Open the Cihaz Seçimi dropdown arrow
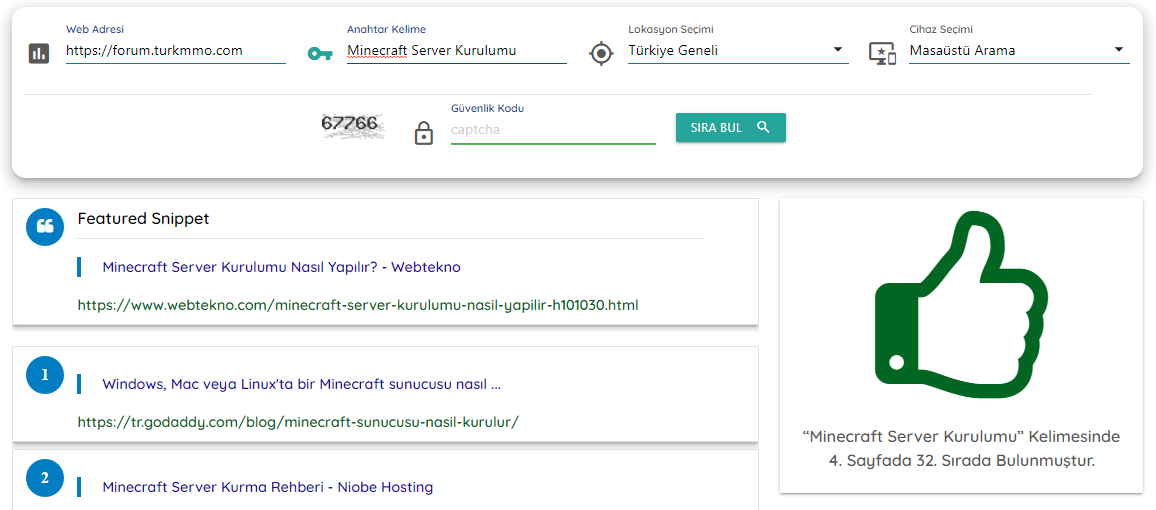Image resolution: width=1156 pixels, height=510 pixels. 1118,49
